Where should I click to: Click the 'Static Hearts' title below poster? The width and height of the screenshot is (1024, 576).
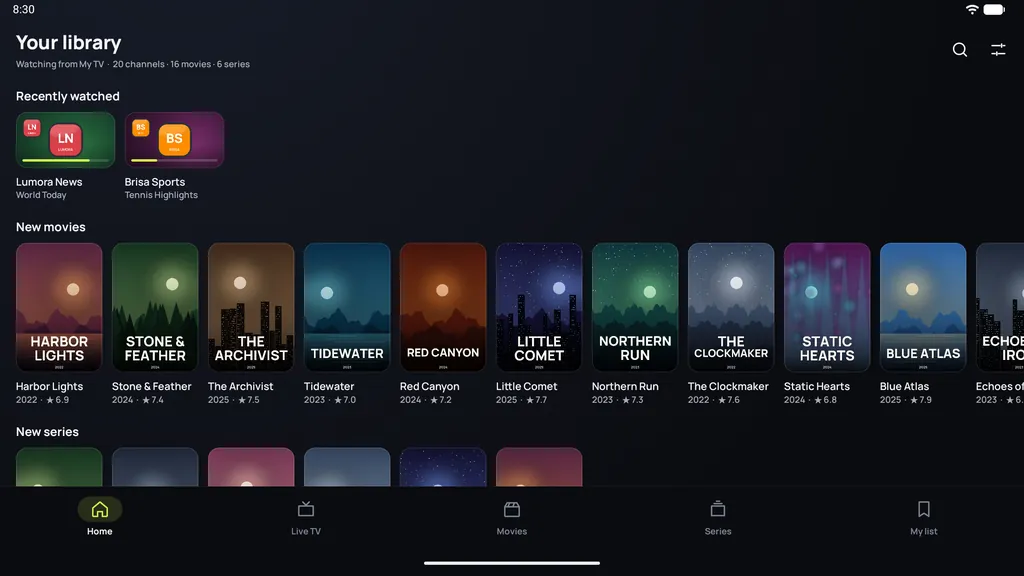[x=817, y=387]
